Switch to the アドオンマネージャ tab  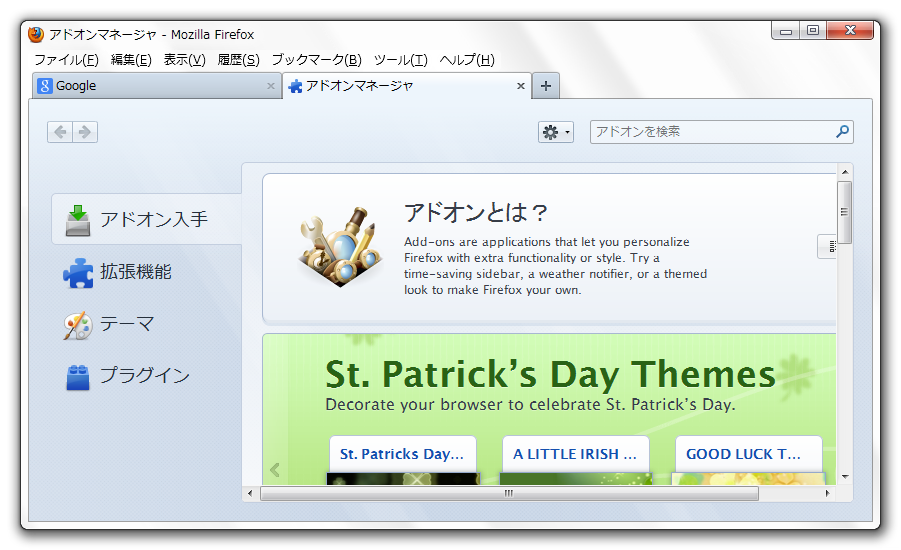coord(407,86)
